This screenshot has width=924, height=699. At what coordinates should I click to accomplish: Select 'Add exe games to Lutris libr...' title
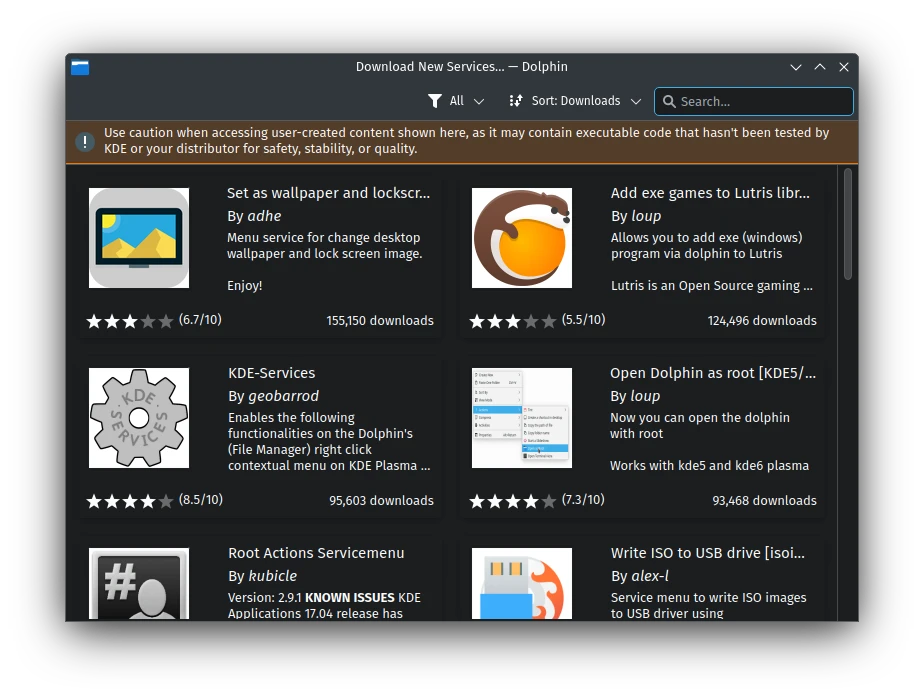[710, 193]
